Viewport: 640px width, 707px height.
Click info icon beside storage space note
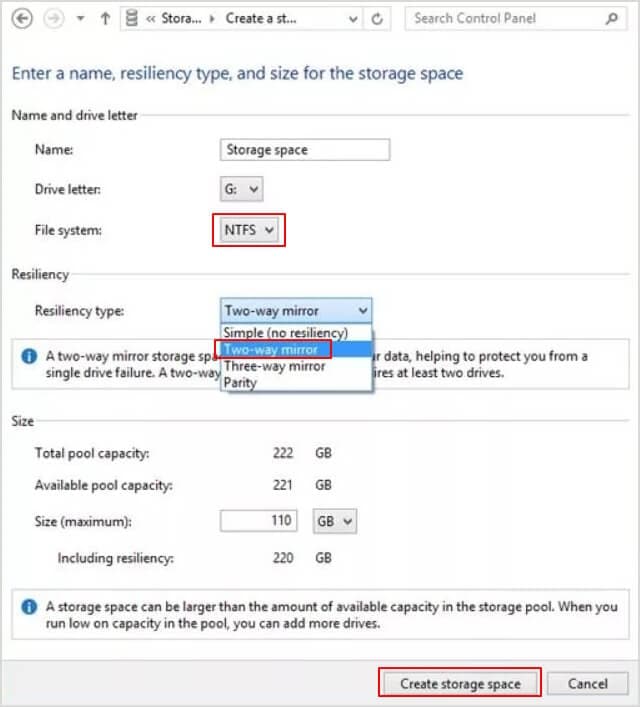(x=29, y=607)
